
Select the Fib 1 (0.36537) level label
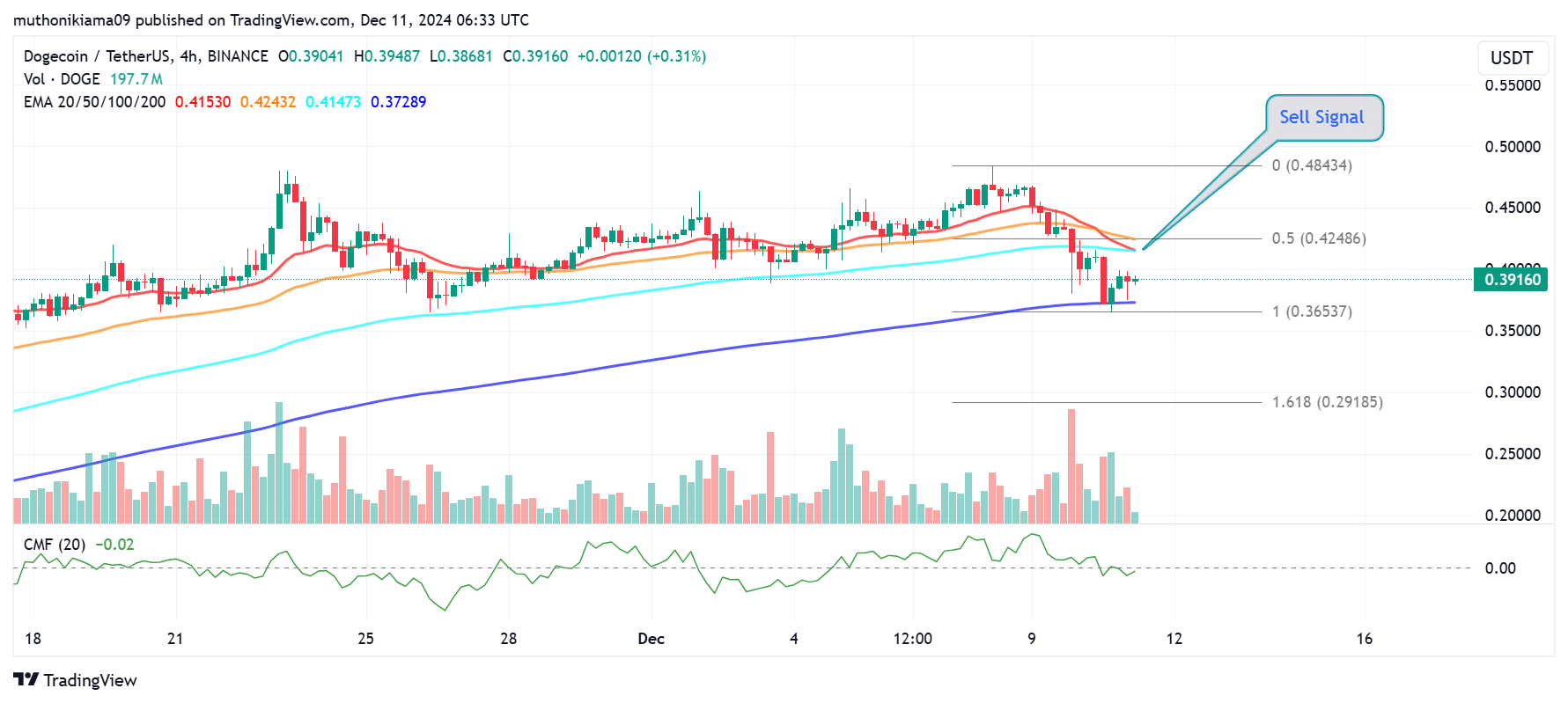pos(1311,311)
